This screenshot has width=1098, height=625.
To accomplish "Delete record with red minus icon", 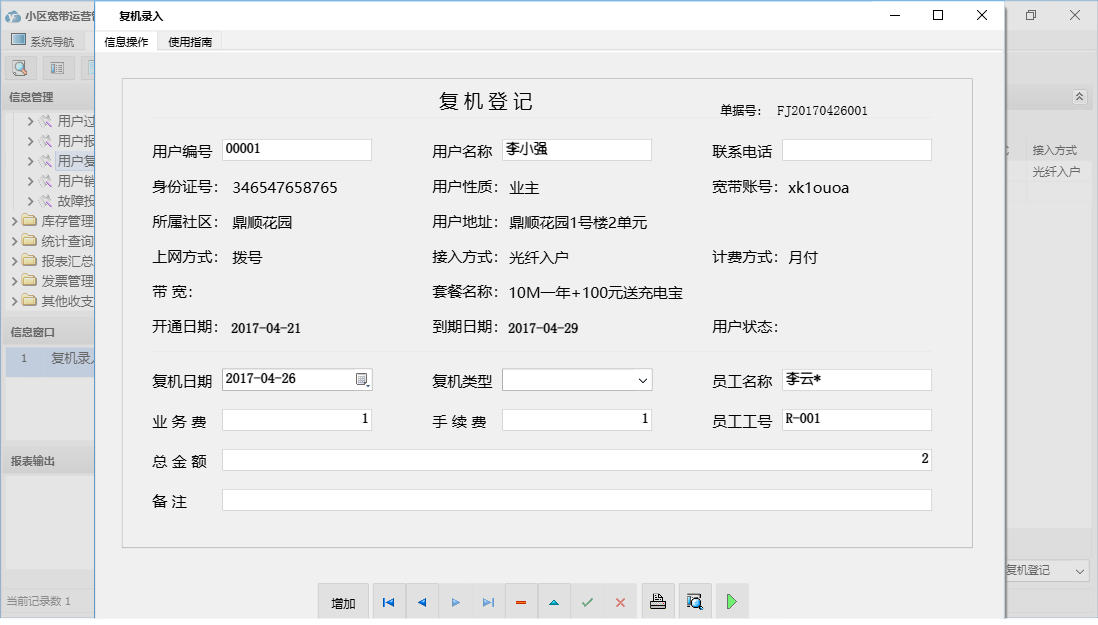I will [x=521, y=602].
